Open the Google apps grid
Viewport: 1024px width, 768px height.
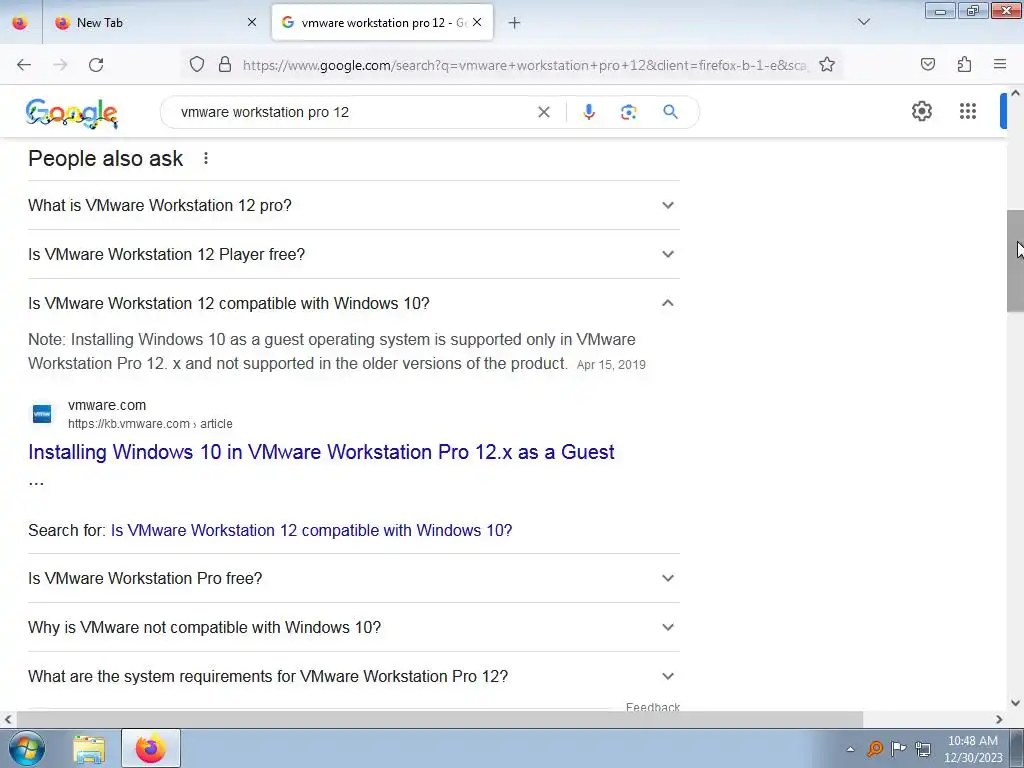(x=968, y=111)
